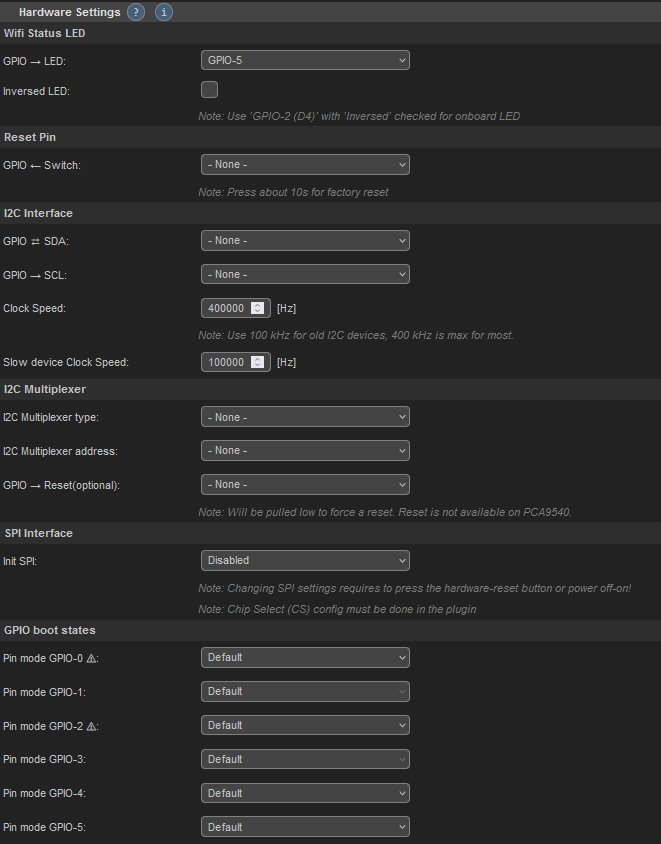This screenshot has height=844, width=661.
Task: Click the warning icon next to GPIO-0
Action: (92, 657)
